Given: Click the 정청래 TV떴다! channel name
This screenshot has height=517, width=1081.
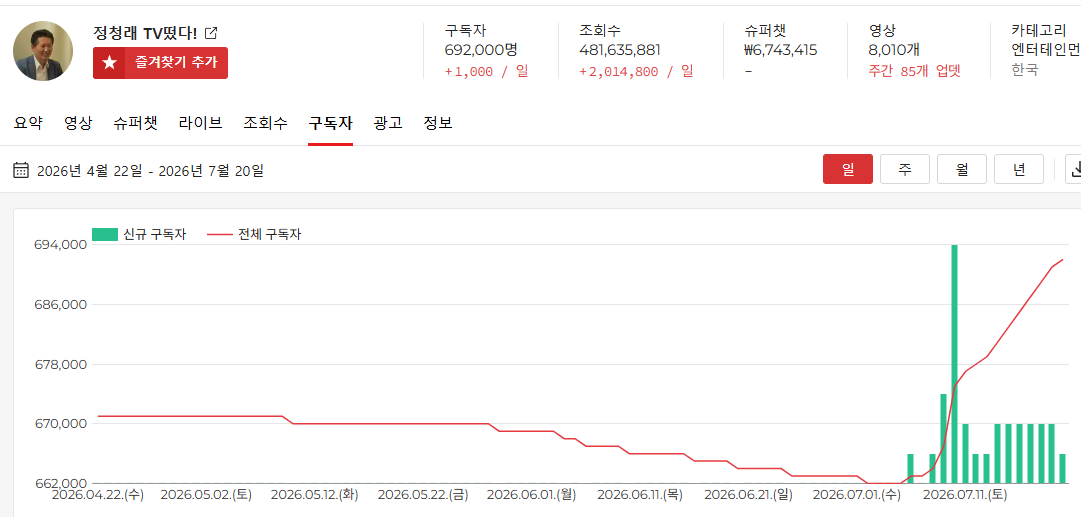Looking at the screenshot, I should [x=145, y=32].
